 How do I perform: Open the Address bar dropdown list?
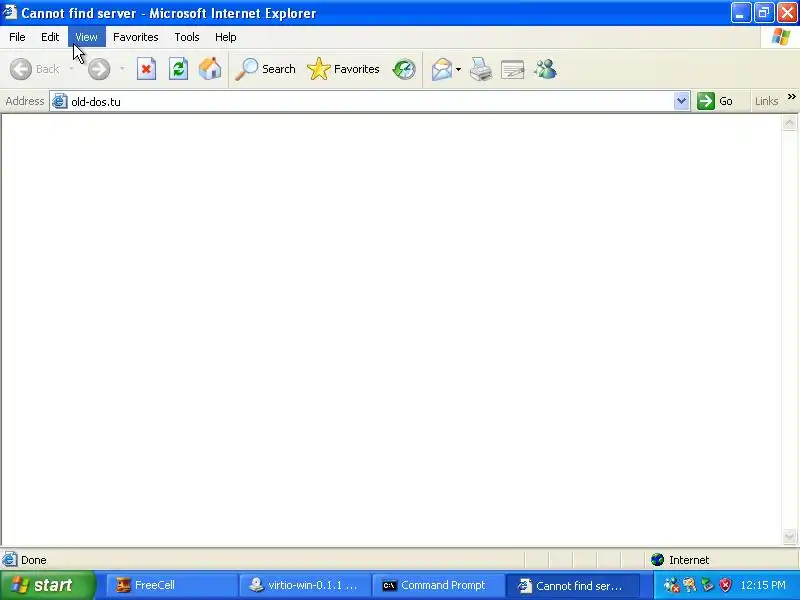[x=681, y=101]
